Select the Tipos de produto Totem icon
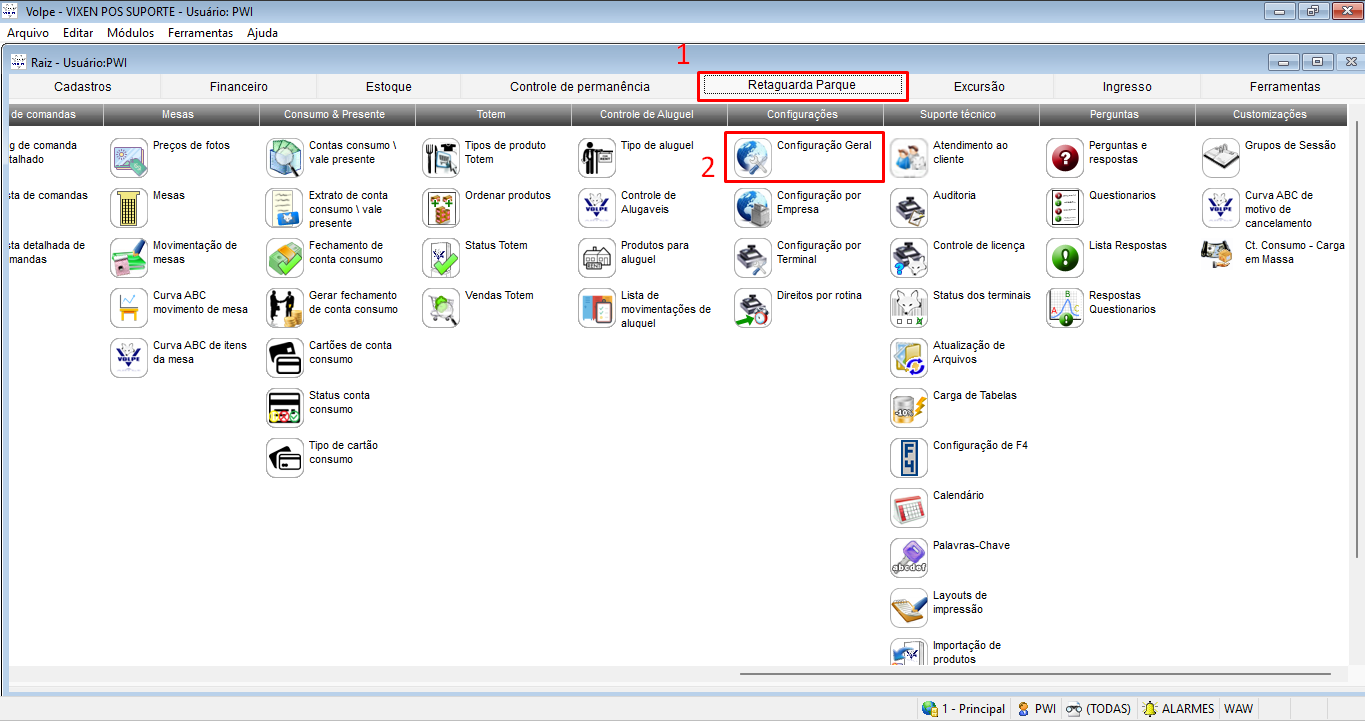This screenshot has width=1365, height=721. click(x=441, y=157)
